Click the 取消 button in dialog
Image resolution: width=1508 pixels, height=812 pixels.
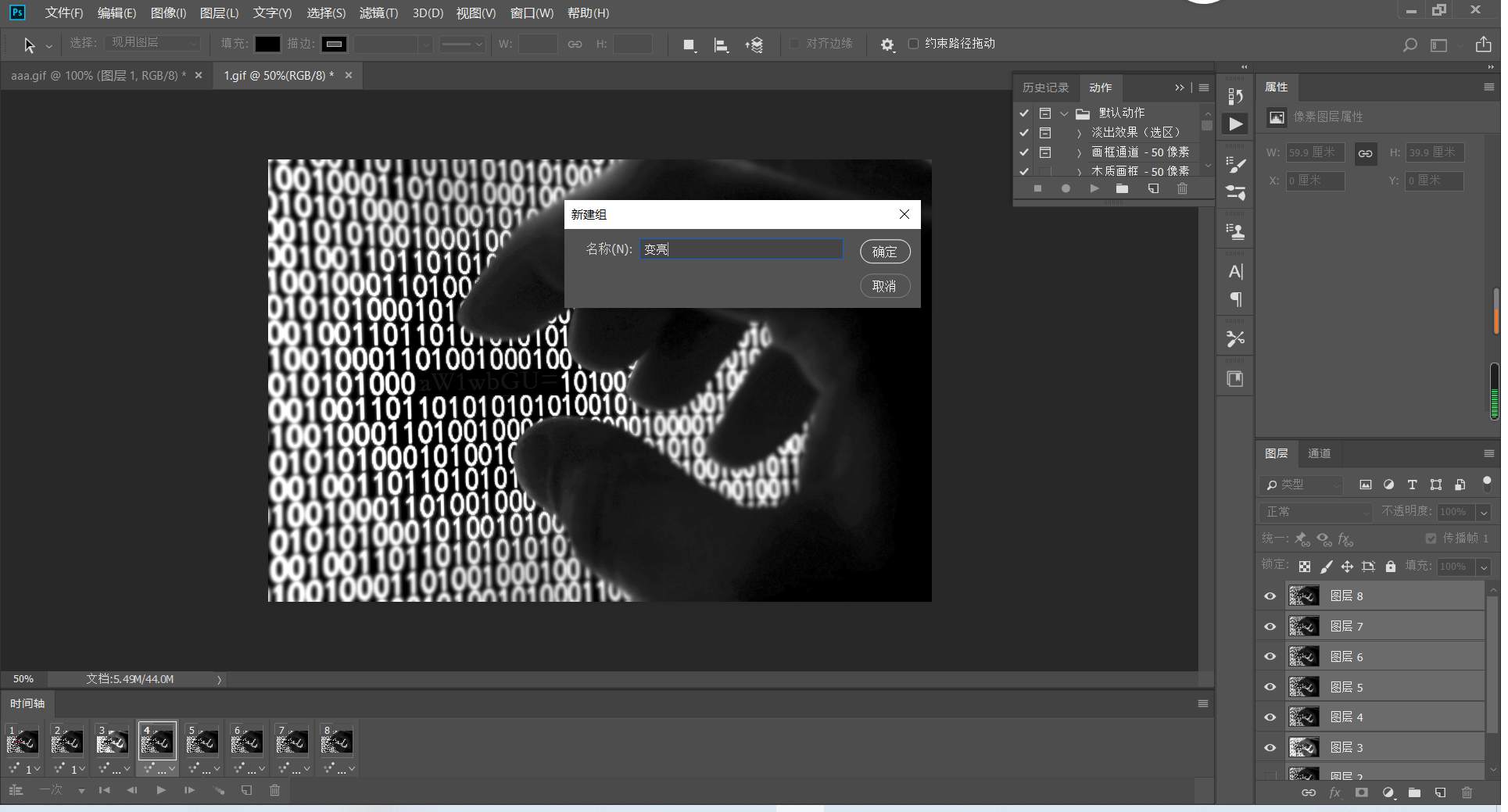pyautogui.click(x=884, y=286)
